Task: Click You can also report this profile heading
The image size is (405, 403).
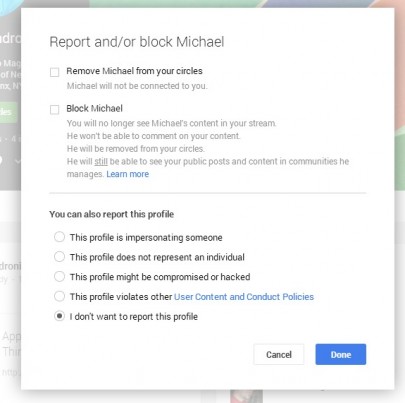Action: (112, 214)
